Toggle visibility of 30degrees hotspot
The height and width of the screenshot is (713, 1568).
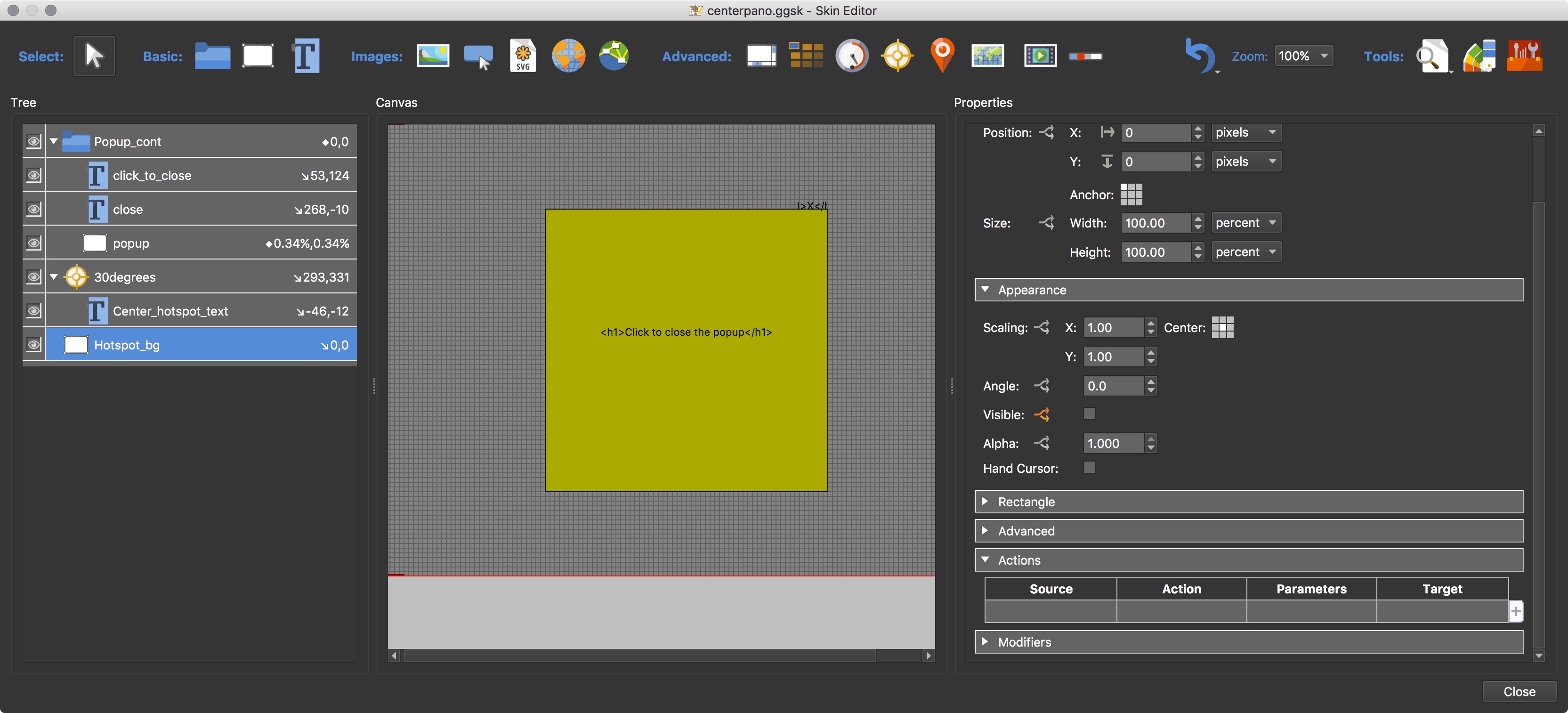click(34, 277)
